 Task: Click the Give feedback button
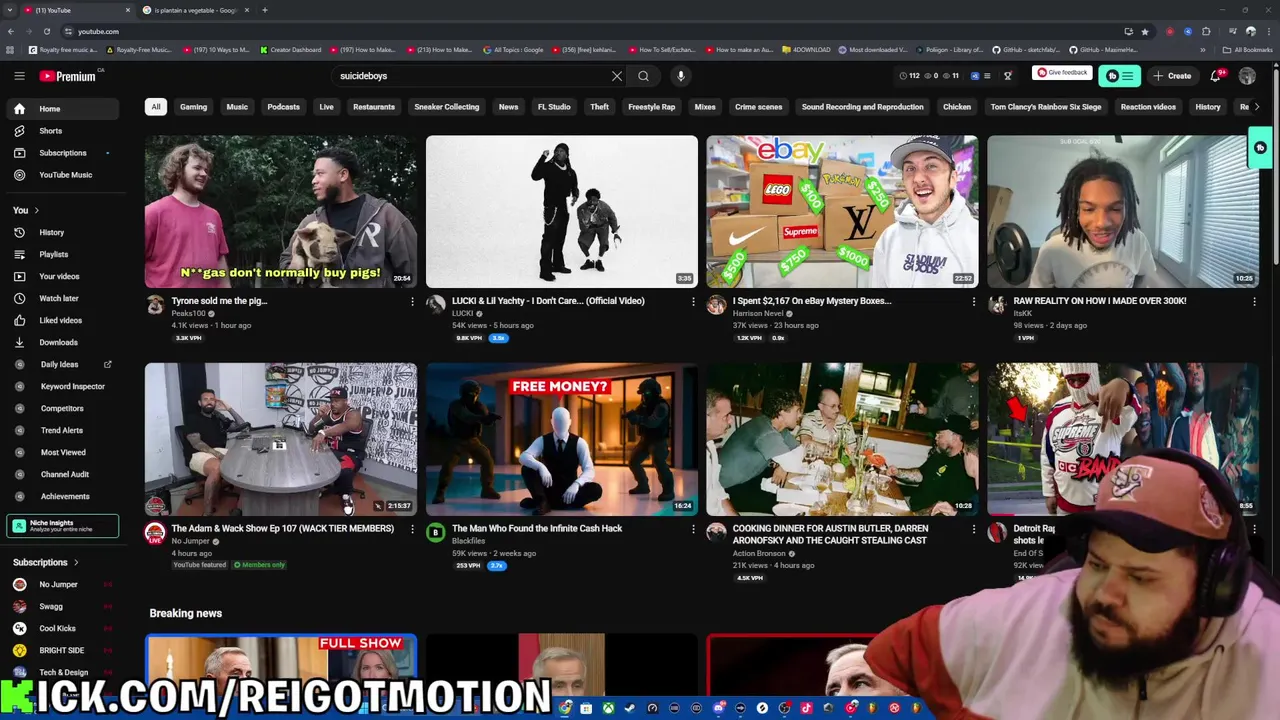1062,73
